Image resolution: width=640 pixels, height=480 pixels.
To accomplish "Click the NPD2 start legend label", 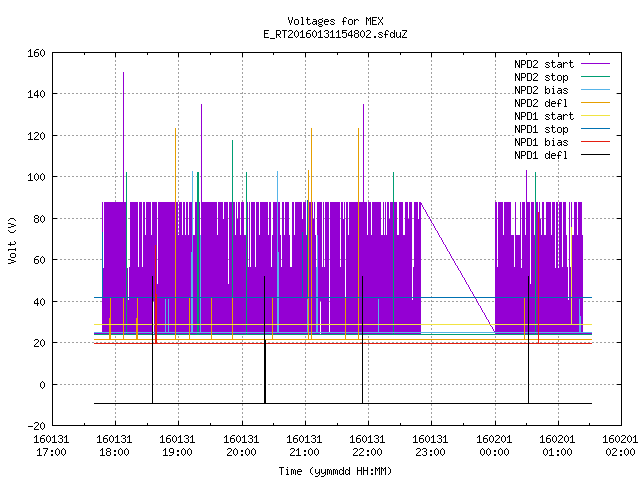I will click(x=544, y=64).
